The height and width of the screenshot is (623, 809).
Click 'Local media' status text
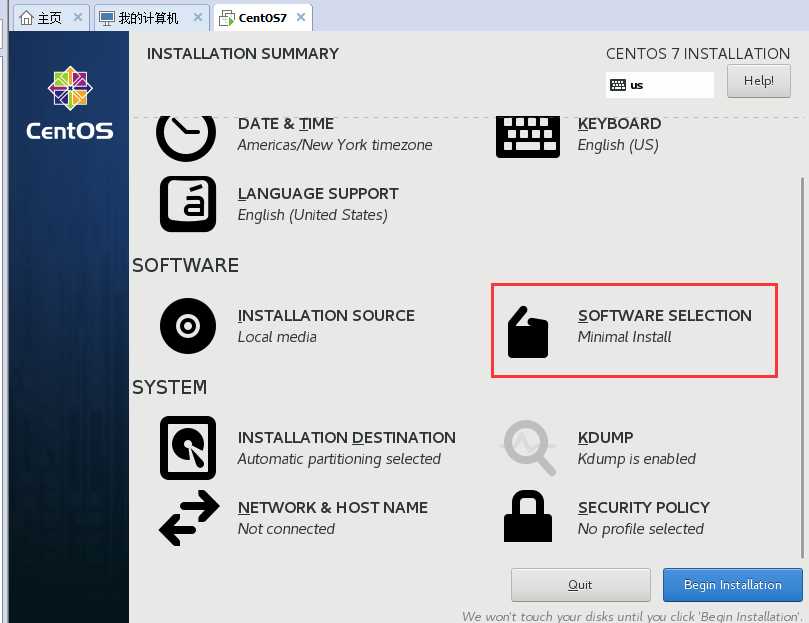point(277,337)
